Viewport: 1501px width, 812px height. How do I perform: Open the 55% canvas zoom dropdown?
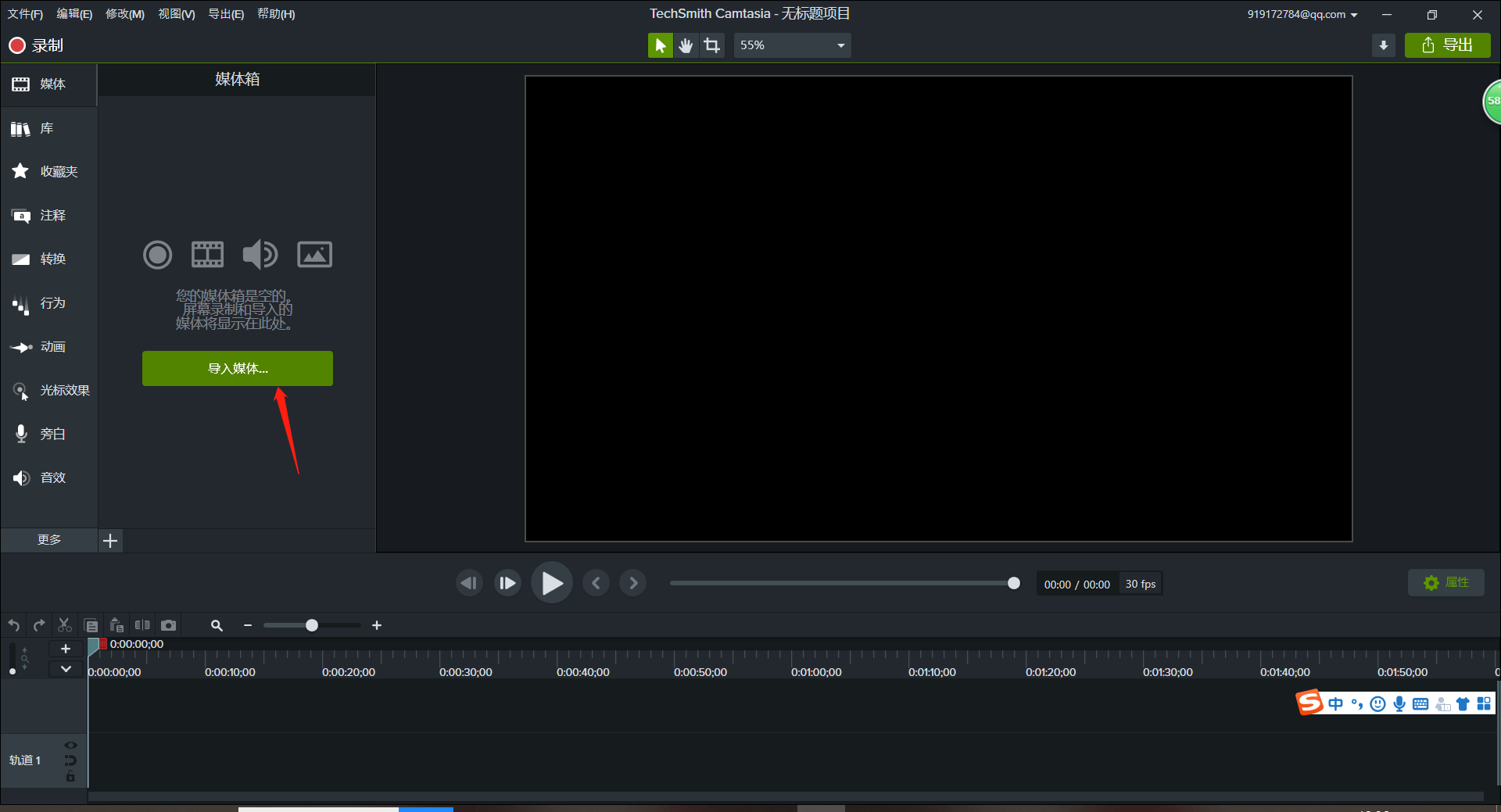pyautogui.click(x=792, y=45)
